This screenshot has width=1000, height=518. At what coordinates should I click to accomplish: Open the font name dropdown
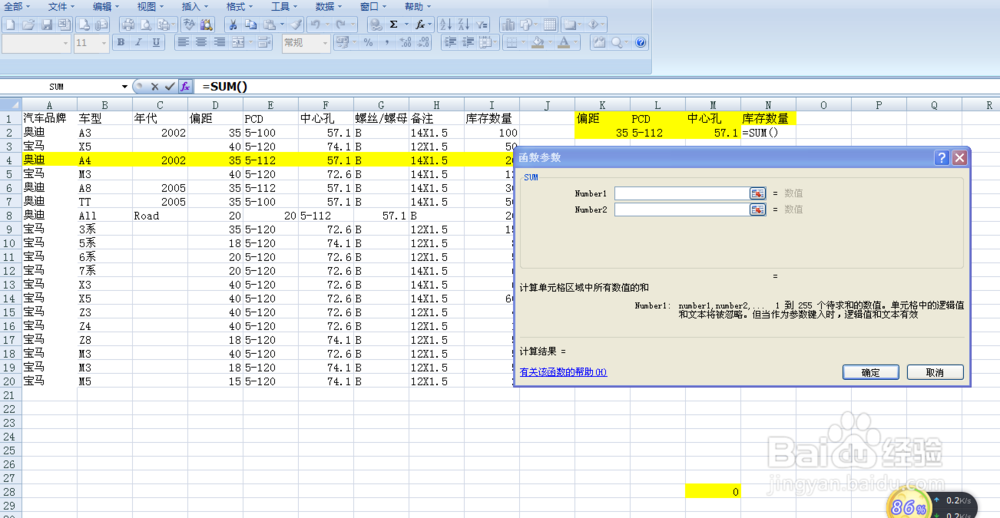coord(66,43)
